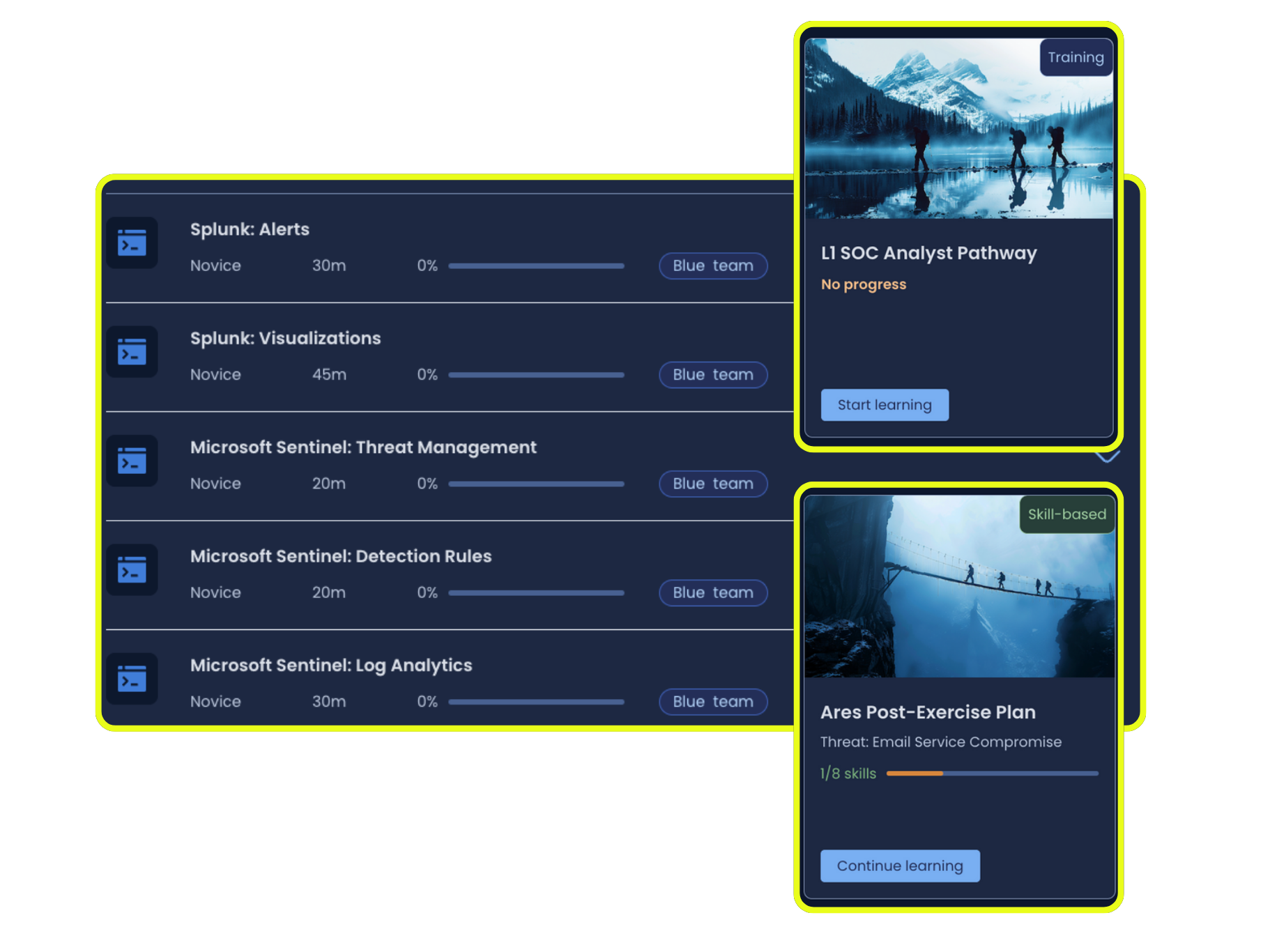Image resolution: width=1270 pixels, height=952 pixels.
Task: Click the Skill-based badge on Ares card
Action: click(x=1066, y=514)
